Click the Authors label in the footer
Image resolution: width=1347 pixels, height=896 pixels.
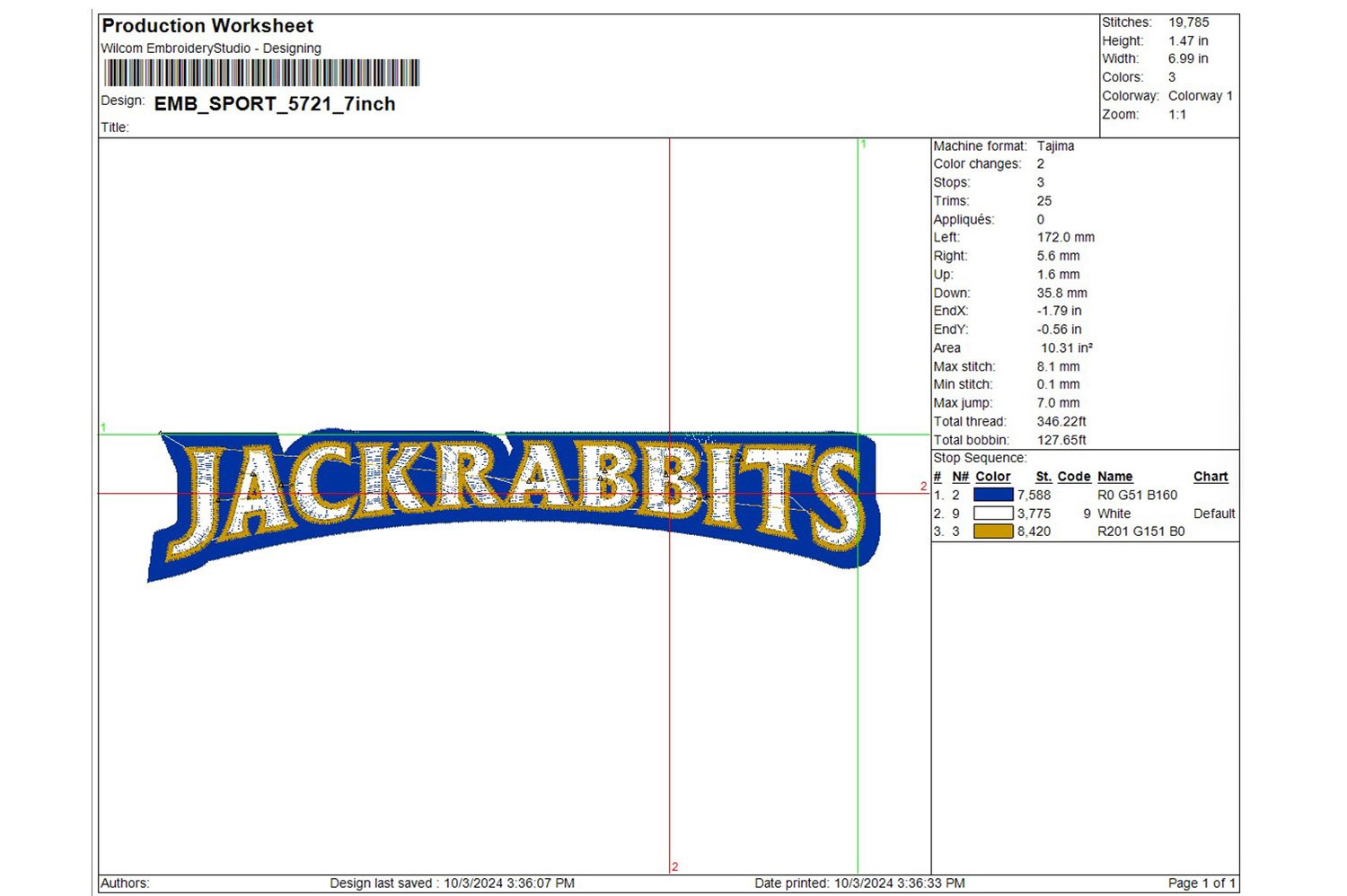pyautogui.click(x=125, y=883)
